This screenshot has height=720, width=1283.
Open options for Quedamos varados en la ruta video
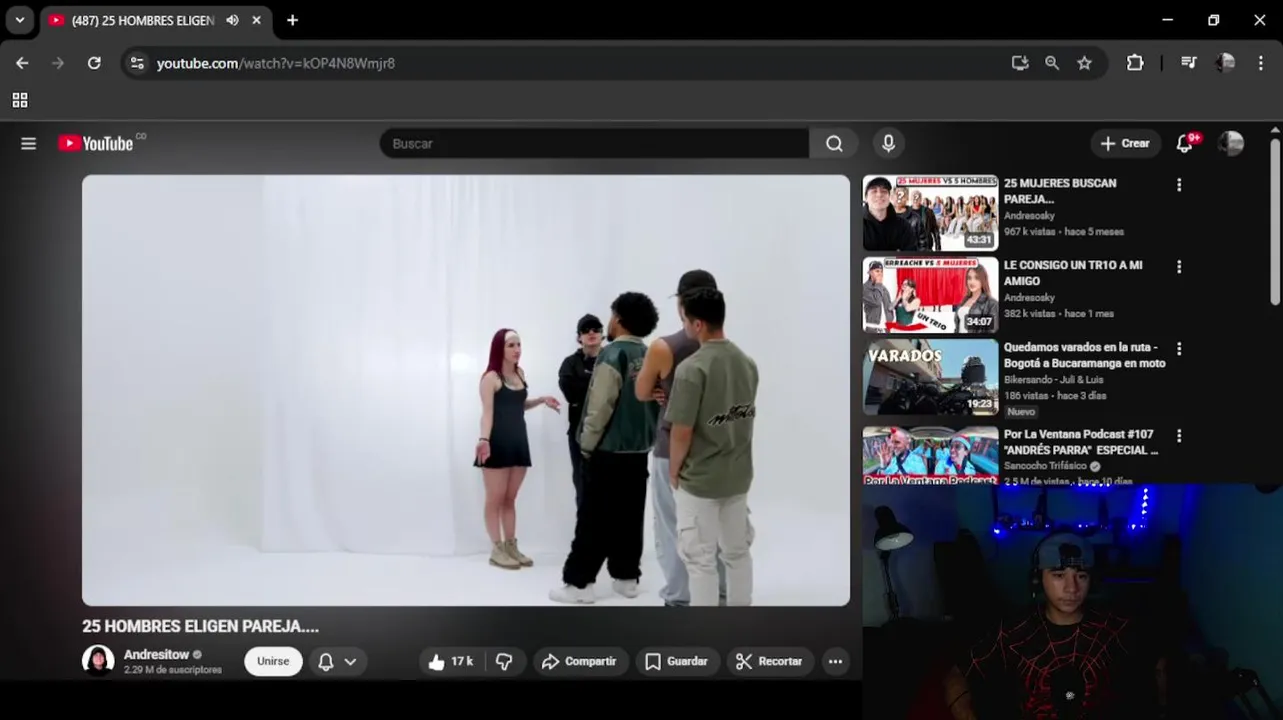pyautogui.click(x=1179, y=349)
